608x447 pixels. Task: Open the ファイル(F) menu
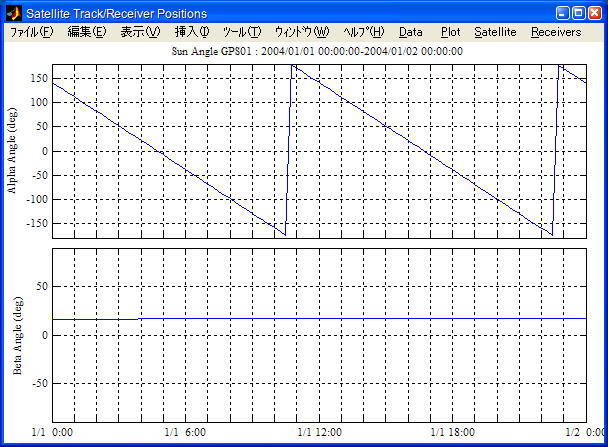pos(32,32)
